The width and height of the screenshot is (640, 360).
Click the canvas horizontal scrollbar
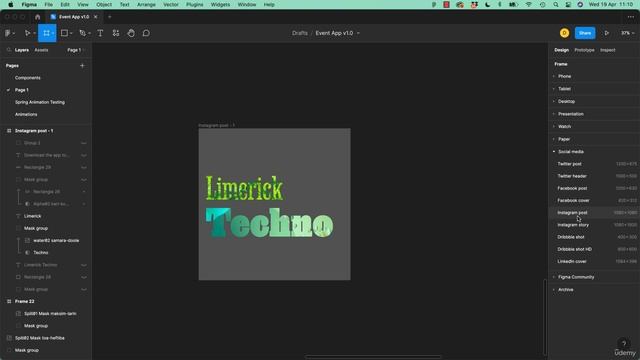pos(373,357)
